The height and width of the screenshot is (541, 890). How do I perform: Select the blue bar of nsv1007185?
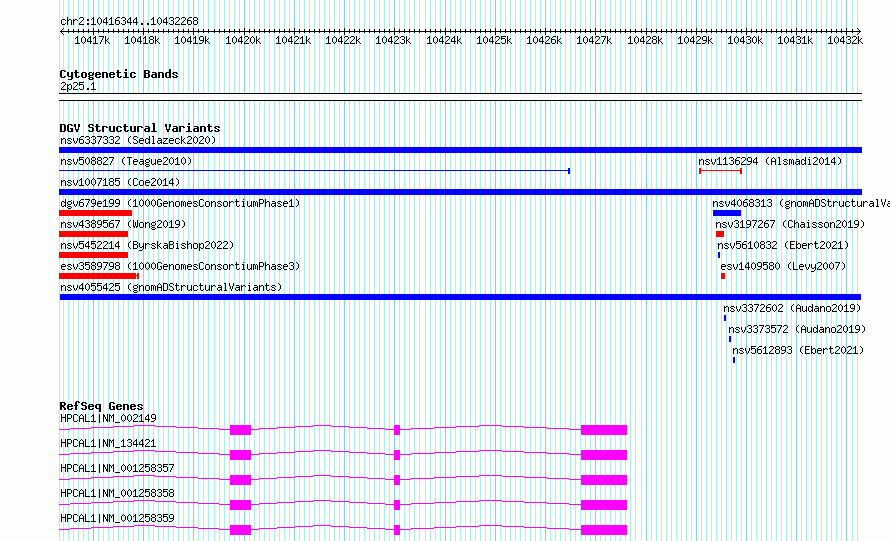pos(460,192)
